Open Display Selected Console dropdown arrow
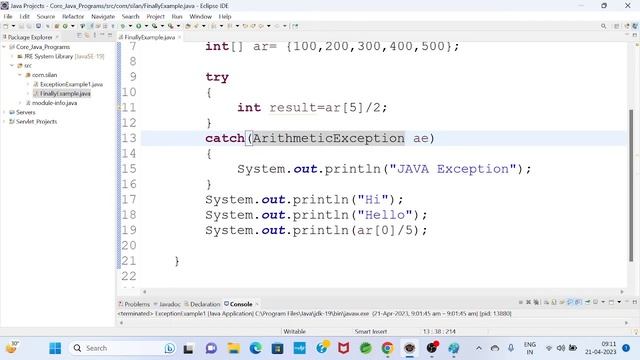 click(603, 302)
